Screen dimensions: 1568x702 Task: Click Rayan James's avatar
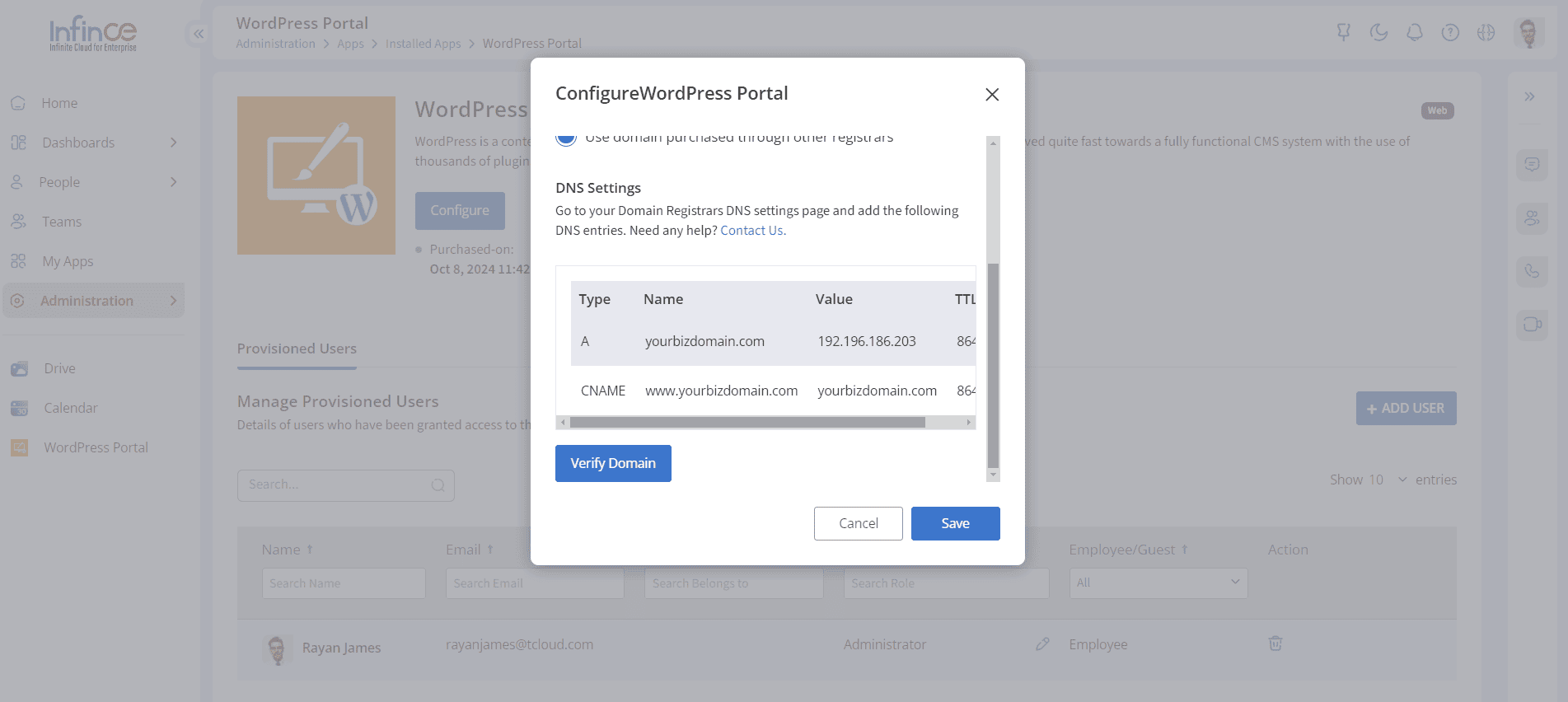click(x=277, y=649)
